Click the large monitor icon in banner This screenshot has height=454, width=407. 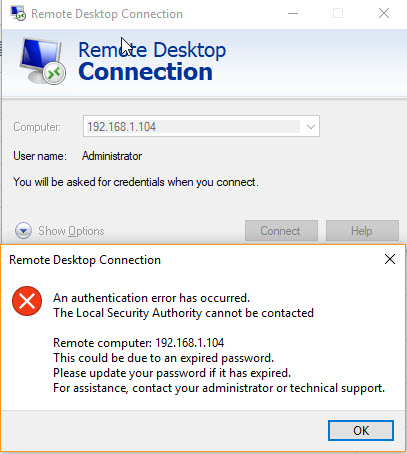[43, 61]
